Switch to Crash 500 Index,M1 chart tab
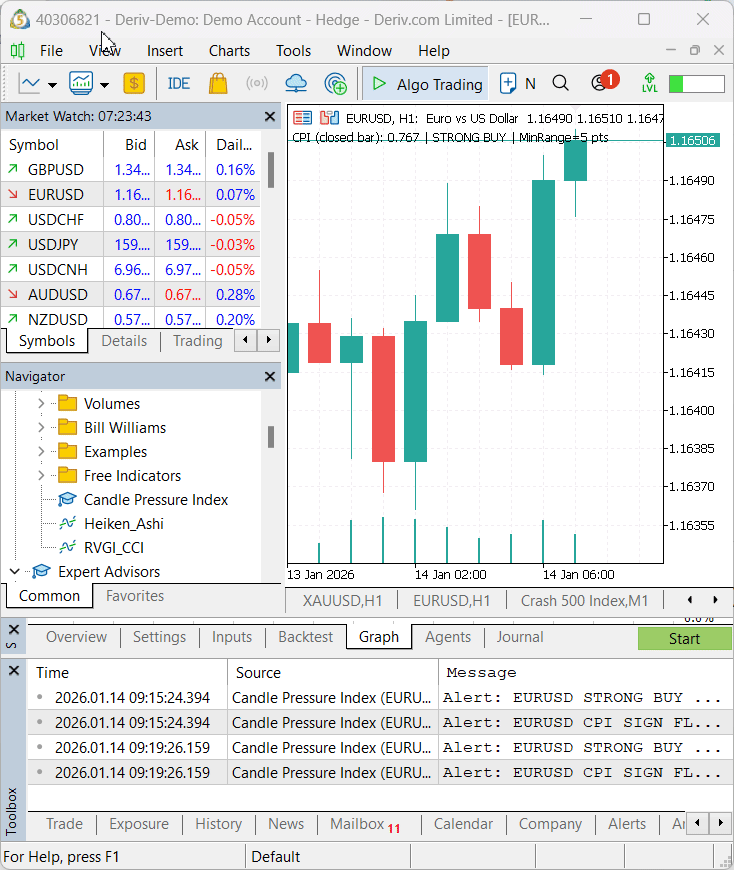This screenshot has width=734, height=870. tap(584, 601)
